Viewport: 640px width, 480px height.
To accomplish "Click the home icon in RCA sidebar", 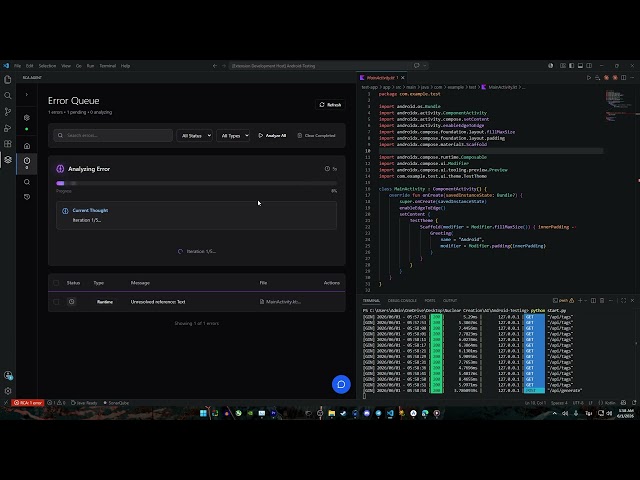I will (x=27, y=146).
